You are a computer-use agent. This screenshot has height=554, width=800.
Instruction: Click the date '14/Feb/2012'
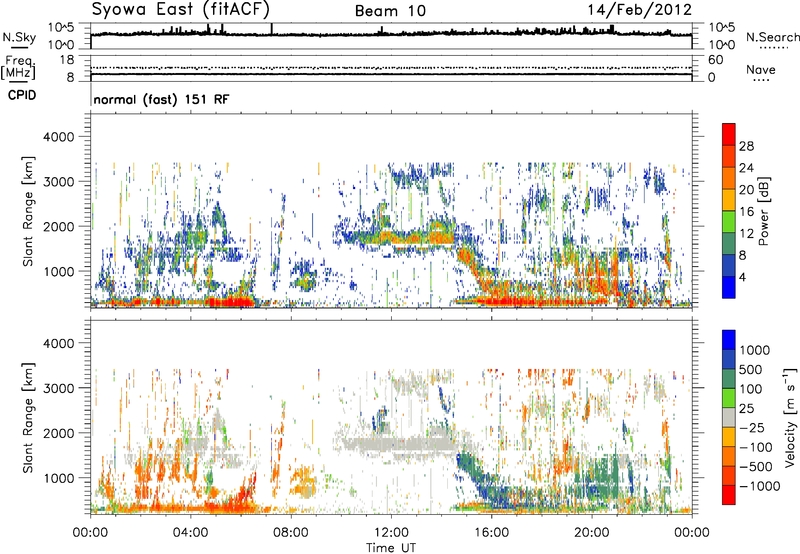tap(639, 10)
